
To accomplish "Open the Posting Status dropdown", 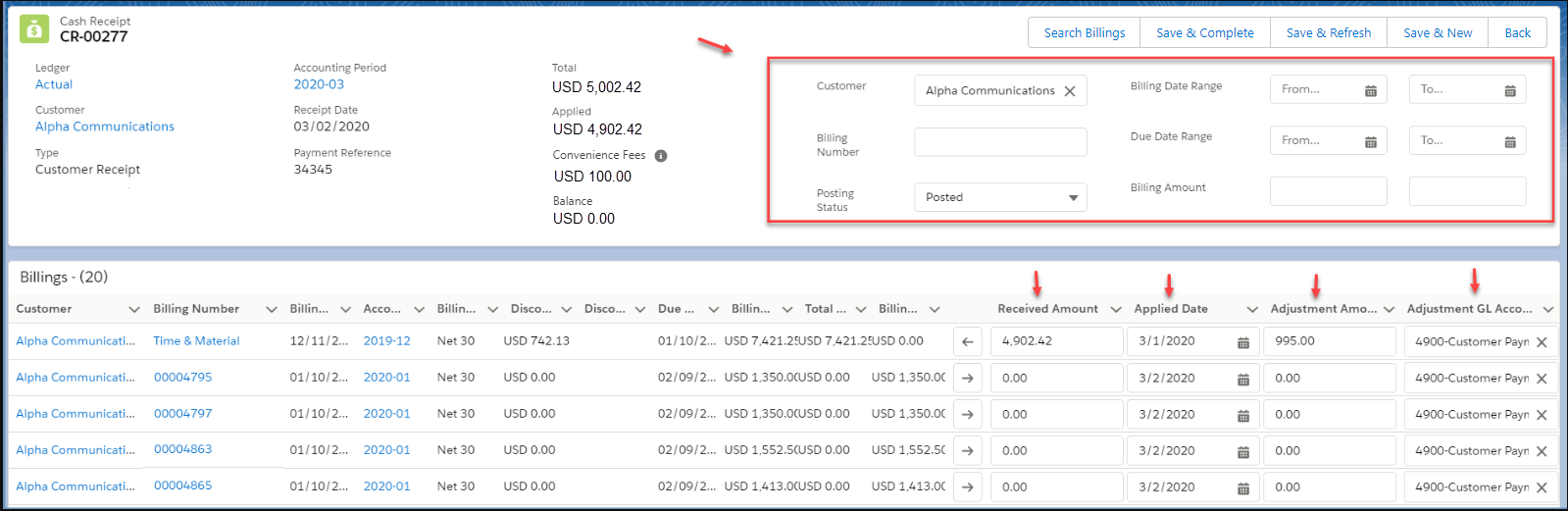I will (x=1000, y=197).
